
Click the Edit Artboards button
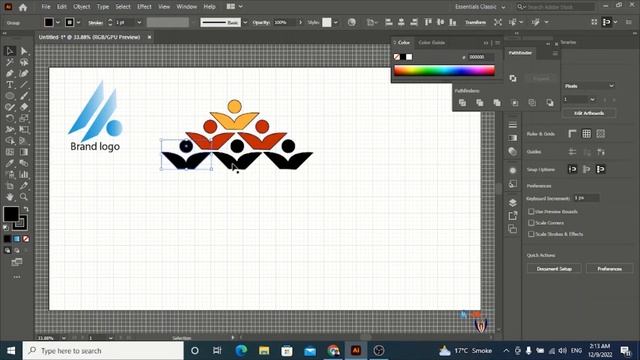click(x=589, y=113)
